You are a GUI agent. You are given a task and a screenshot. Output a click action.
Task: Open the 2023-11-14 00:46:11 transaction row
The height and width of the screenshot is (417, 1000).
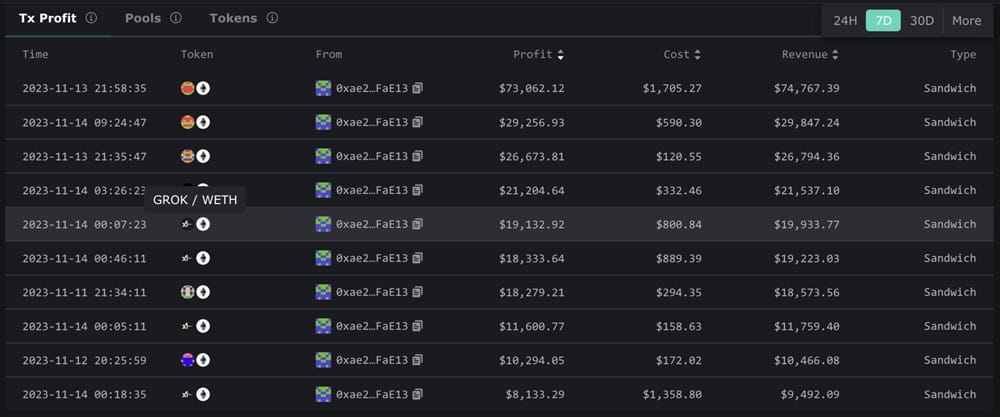499,258
